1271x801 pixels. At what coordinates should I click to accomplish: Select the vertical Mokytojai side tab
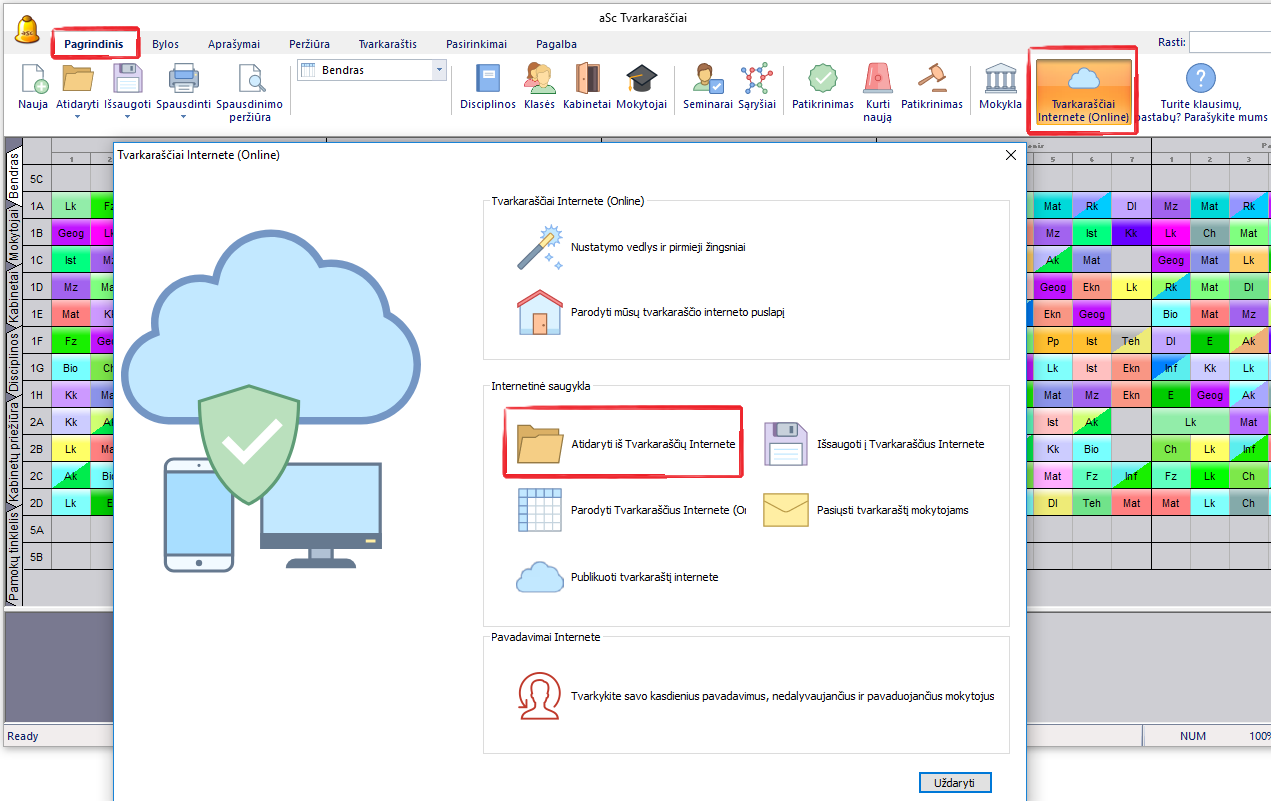coord(14,235)
